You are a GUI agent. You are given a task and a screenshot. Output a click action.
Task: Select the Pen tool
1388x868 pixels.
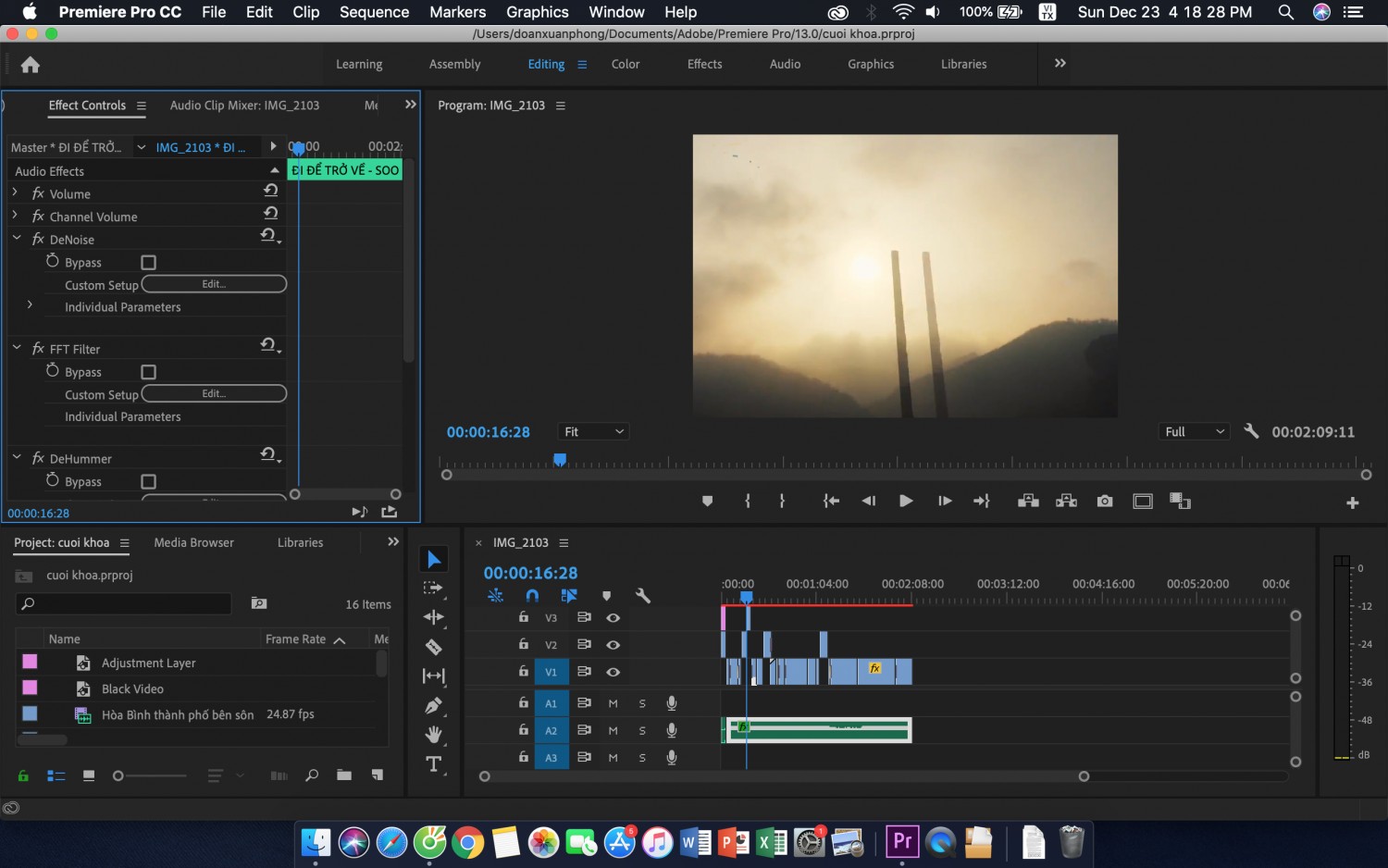(433, 705)
